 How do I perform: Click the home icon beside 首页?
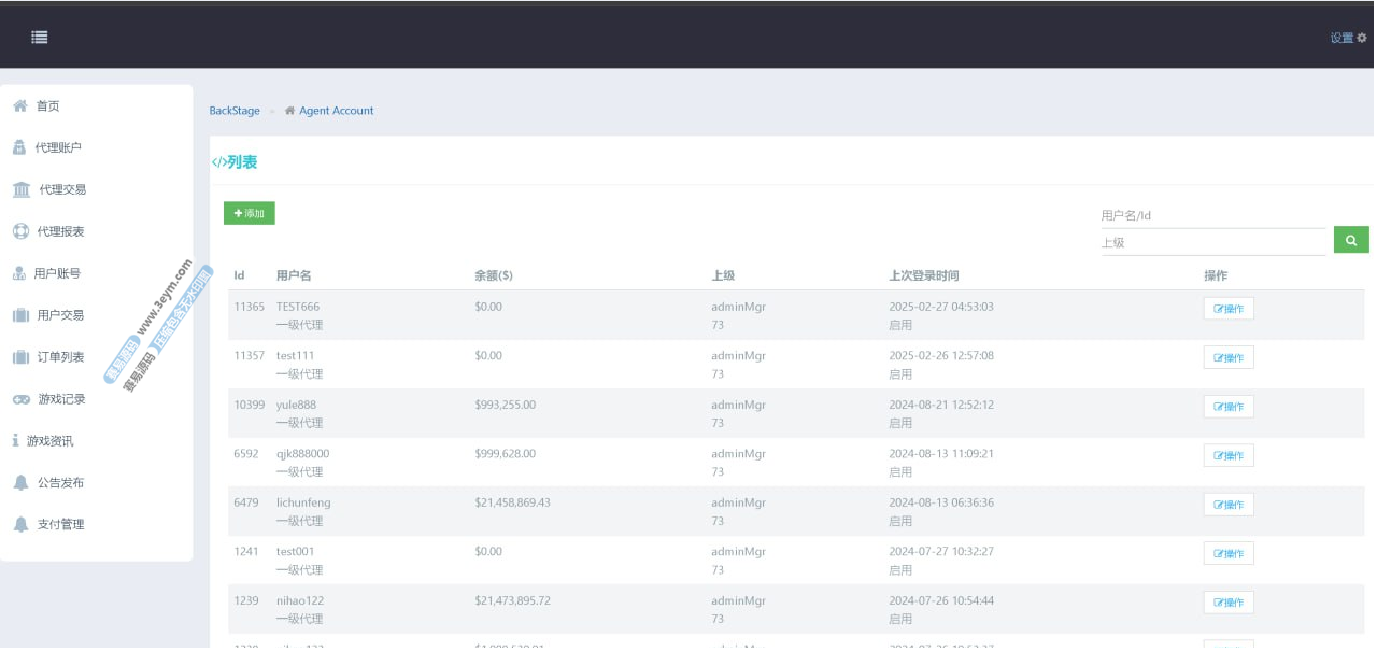point(20,106)
